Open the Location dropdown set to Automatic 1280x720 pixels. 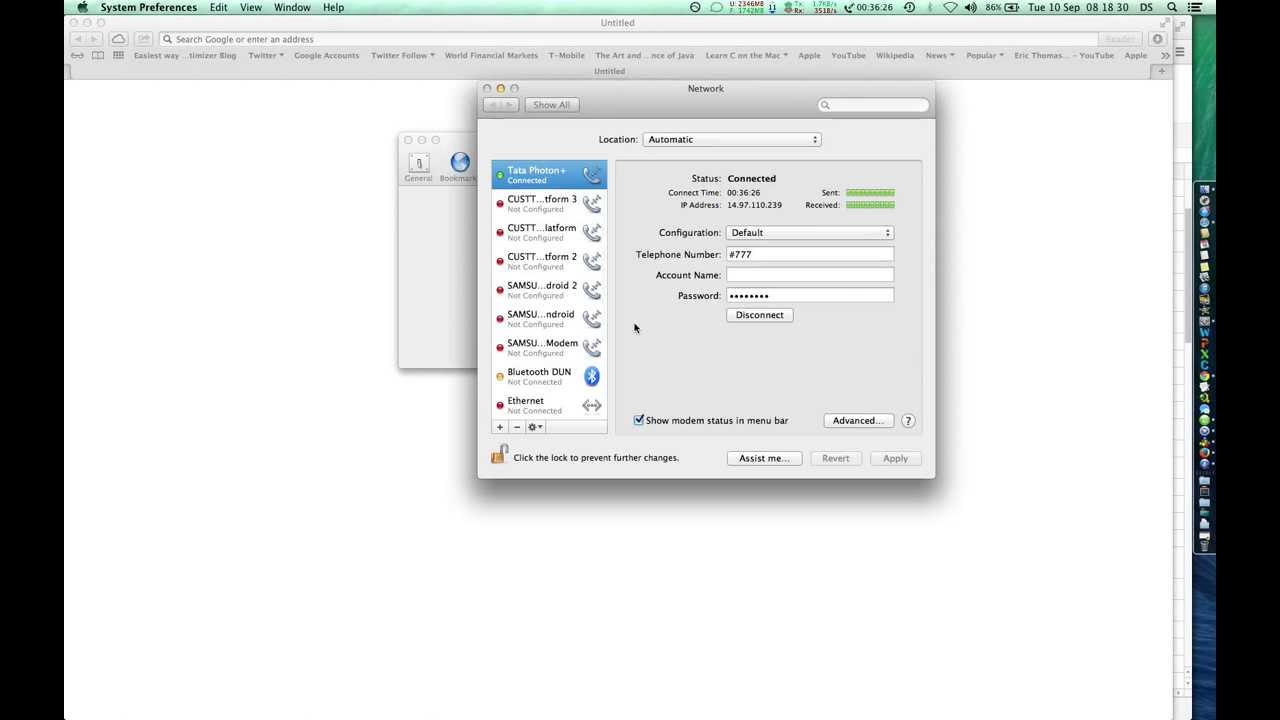coord(732,140)
